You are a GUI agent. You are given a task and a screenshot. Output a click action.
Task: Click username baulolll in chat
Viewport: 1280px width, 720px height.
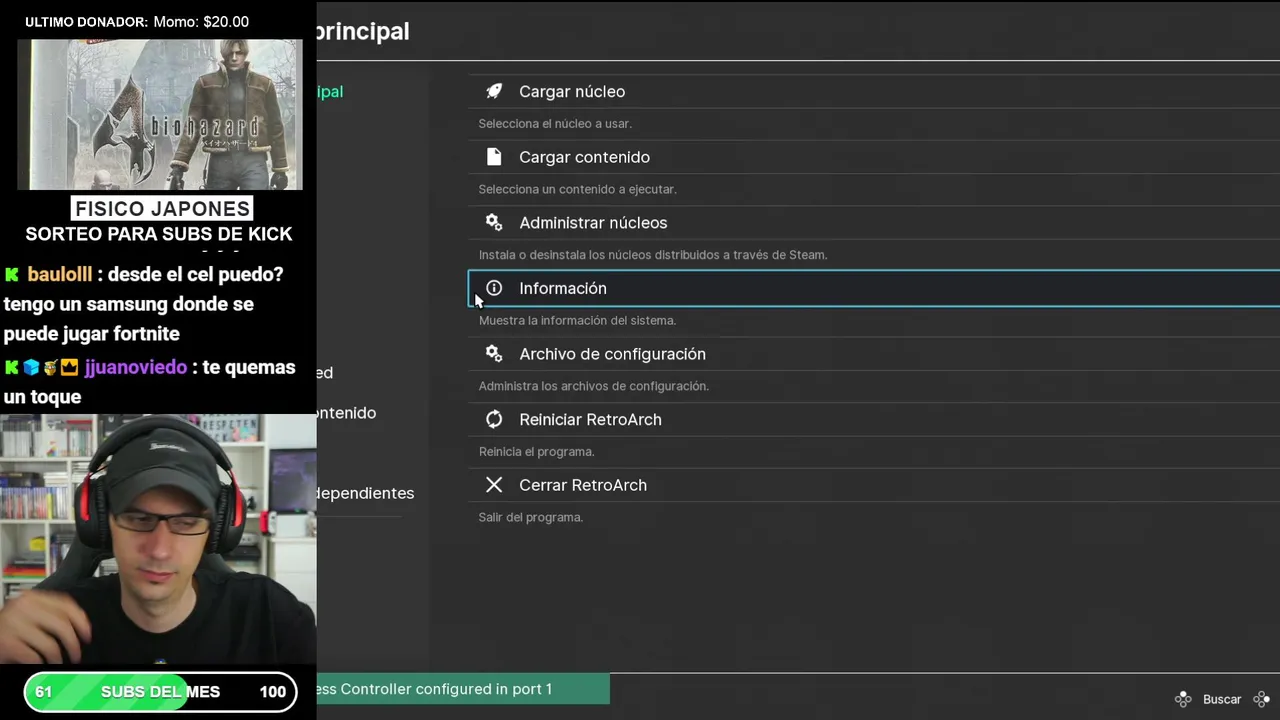[59, 275]
